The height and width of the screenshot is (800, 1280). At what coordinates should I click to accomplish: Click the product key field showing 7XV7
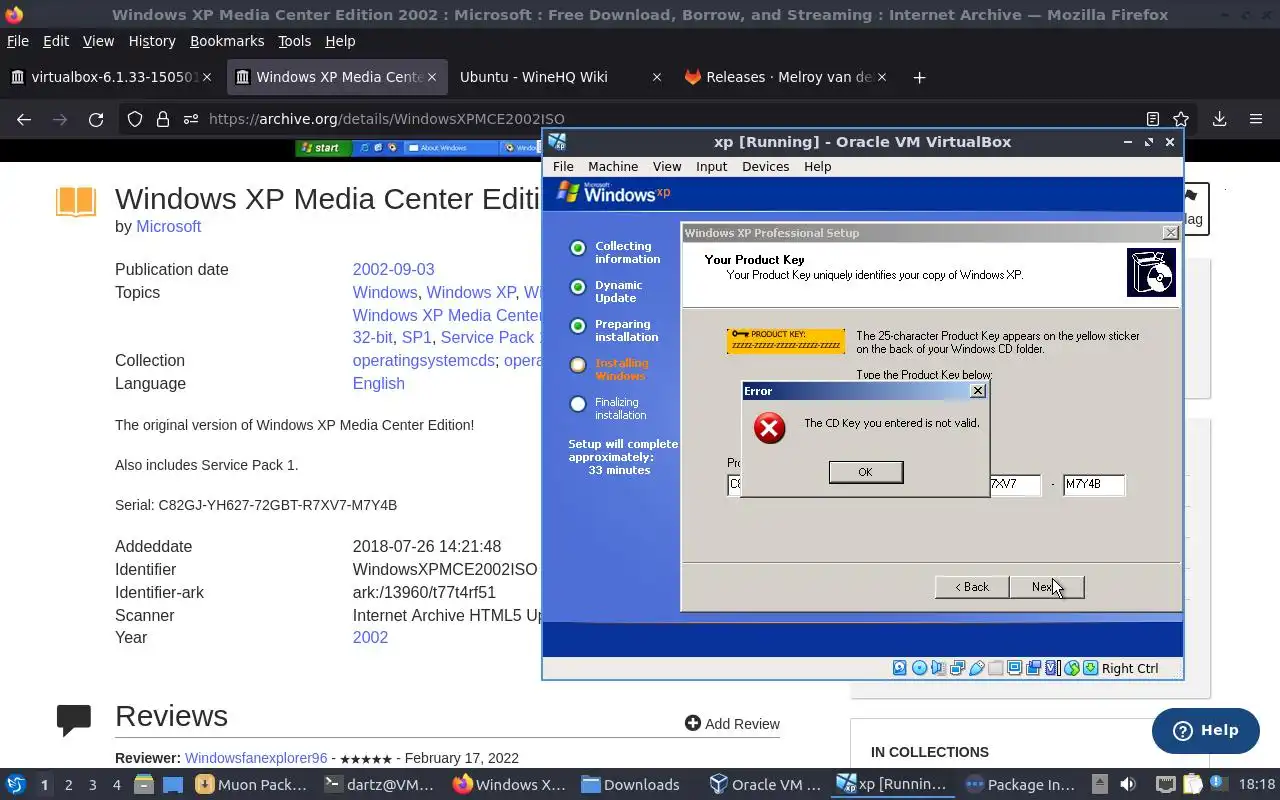(1015, 485)
